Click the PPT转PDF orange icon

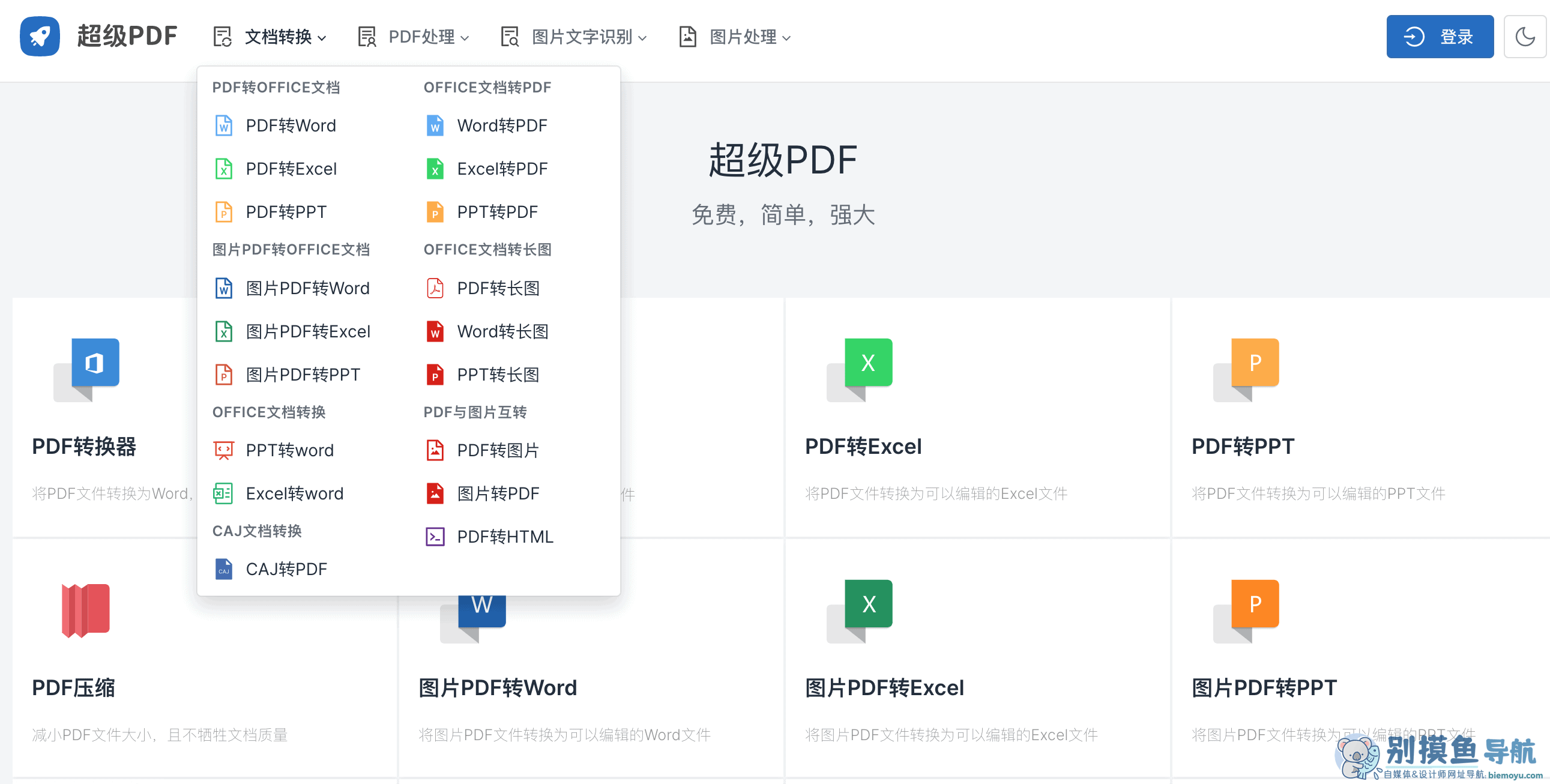(x=435, y=213)
